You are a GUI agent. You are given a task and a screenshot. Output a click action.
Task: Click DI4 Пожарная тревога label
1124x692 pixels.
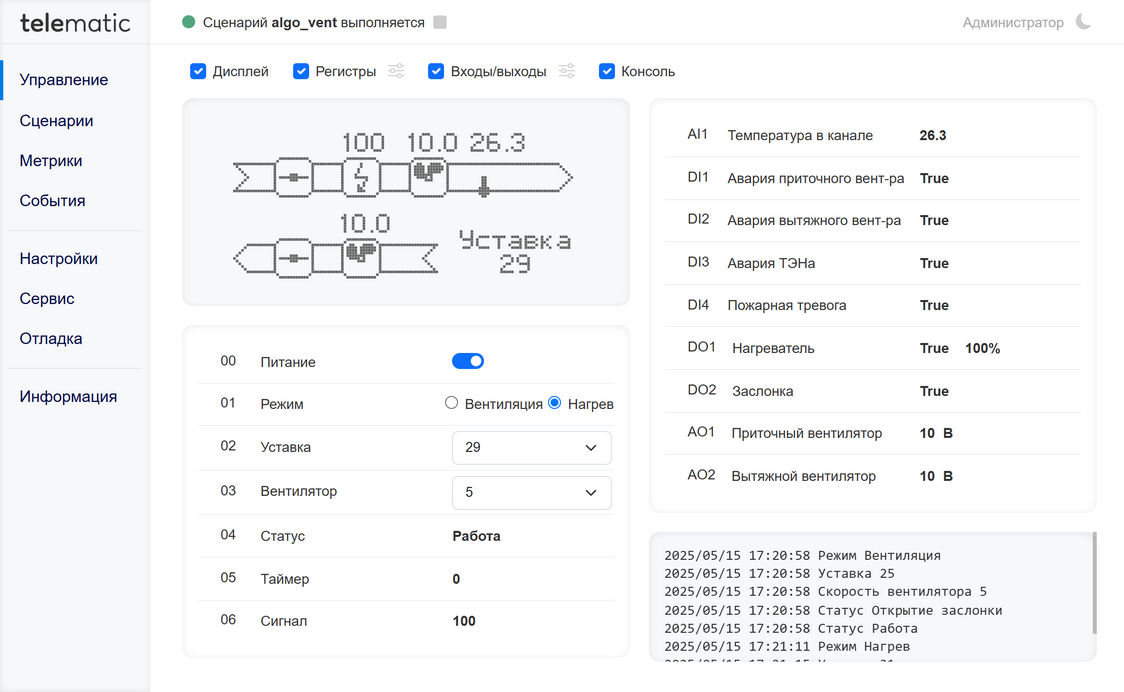click(x=787, y=305)
